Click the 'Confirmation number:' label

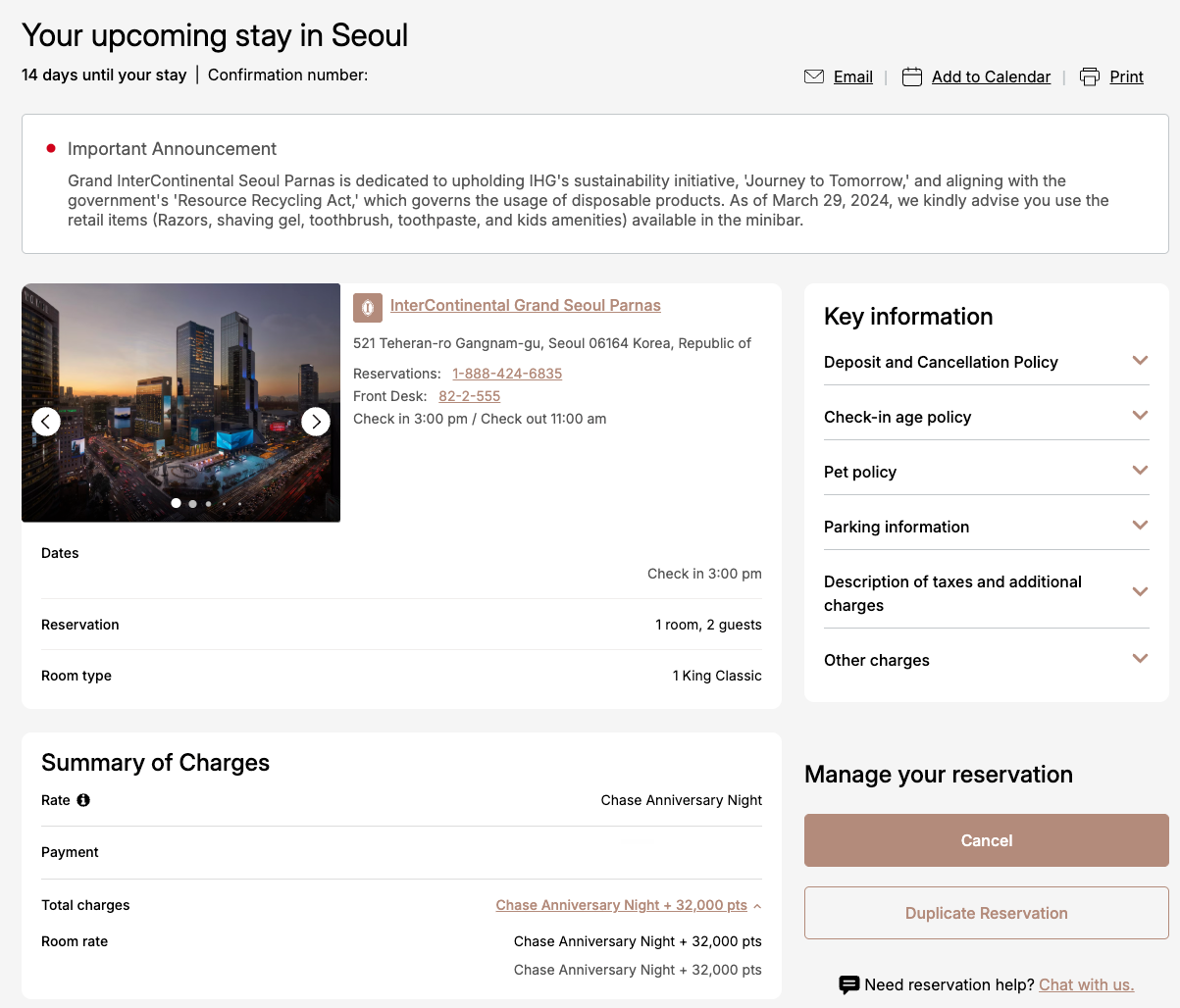point(287,75)
